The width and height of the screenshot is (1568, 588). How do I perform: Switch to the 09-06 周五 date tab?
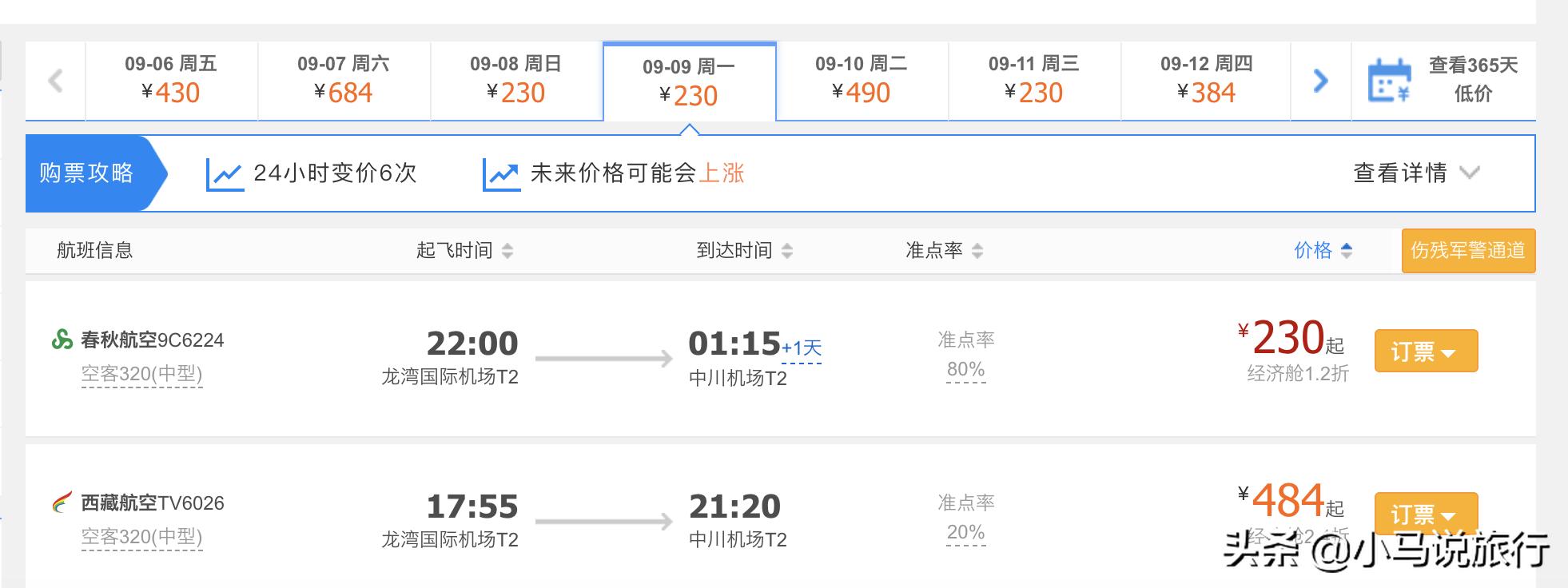pyautogui.click(x=170, y=80)
